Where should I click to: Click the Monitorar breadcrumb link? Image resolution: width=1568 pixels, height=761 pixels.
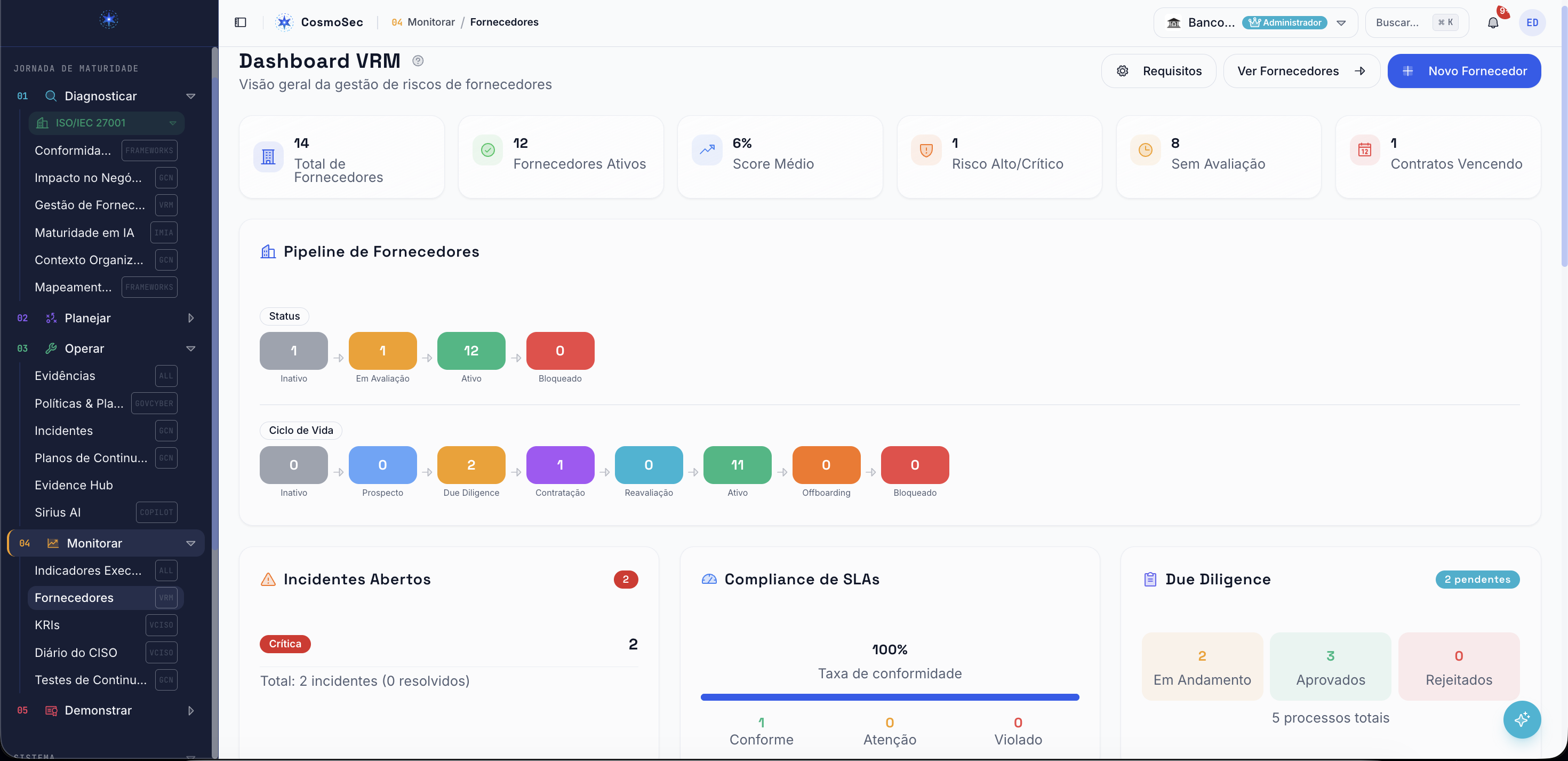click(431, 22)
